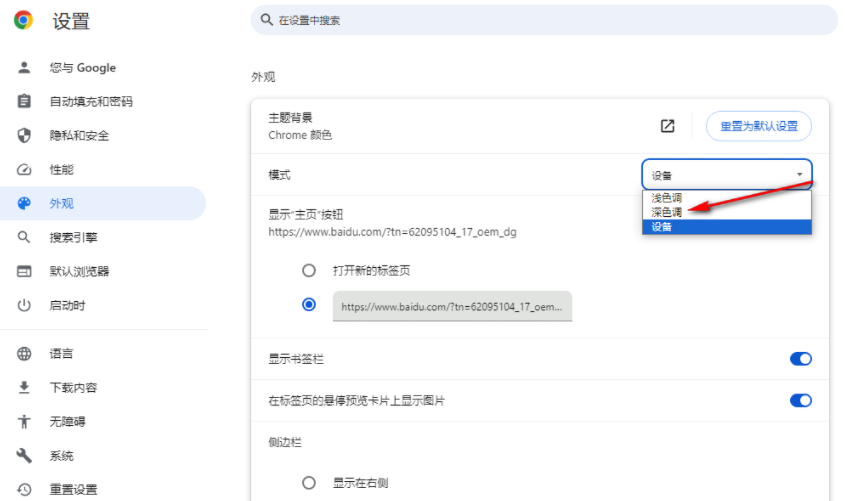Image resolution: width=845 pixels, height=501 pixels.
Task: Click 重置为默认设置 button
Action: point(759,126)
